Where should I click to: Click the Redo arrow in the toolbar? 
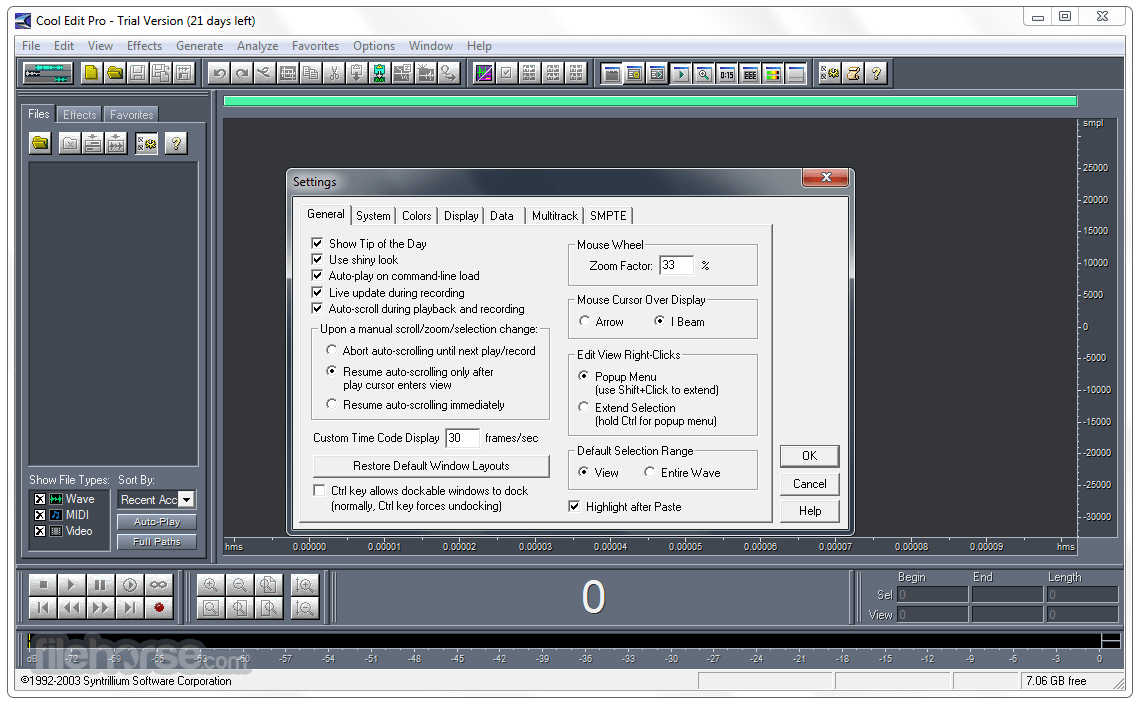242,73
